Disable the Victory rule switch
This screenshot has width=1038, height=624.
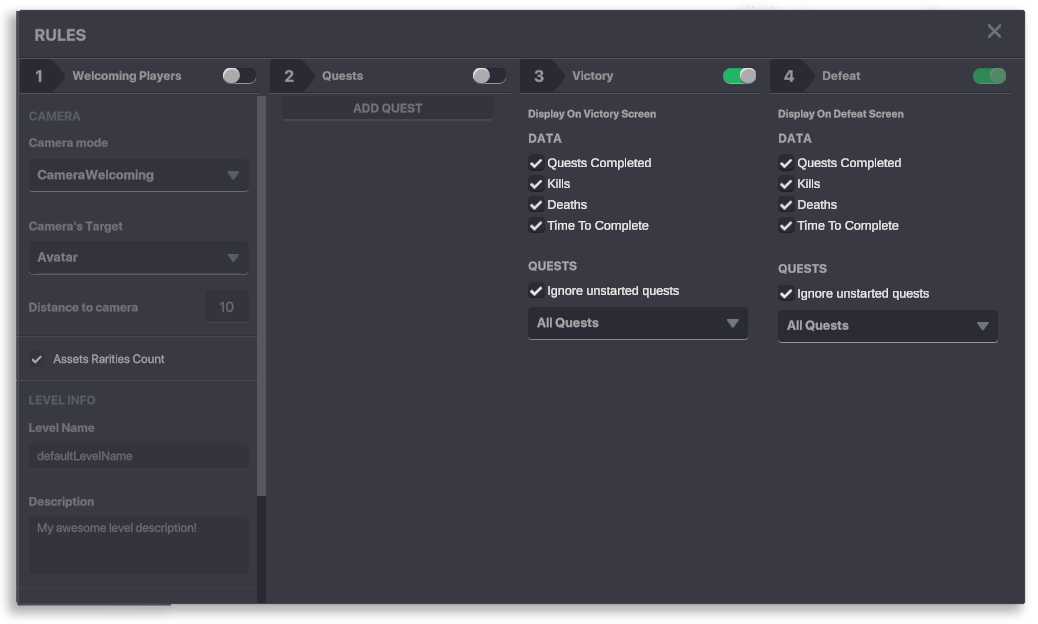tap(739, 76)
